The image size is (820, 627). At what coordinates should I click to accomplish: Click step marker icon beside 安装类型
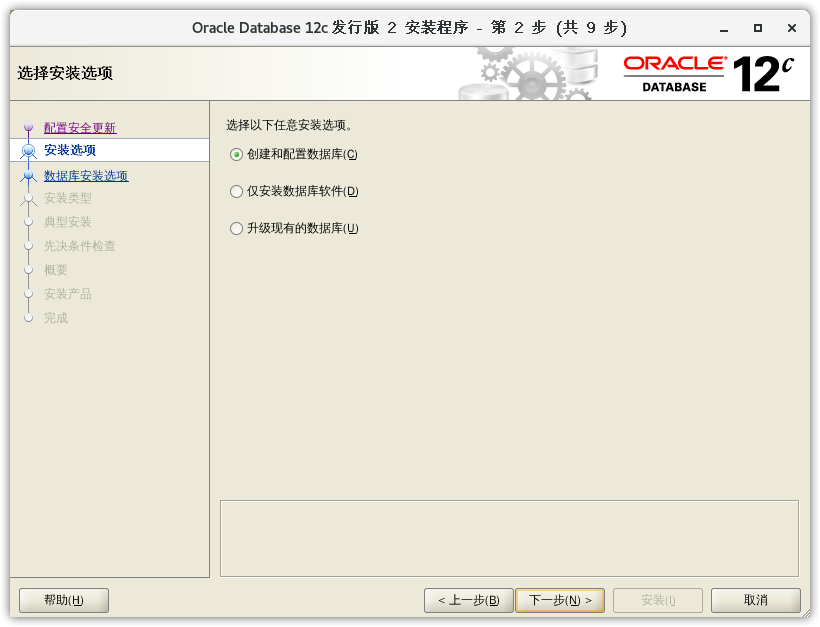[x=28, y=198]
